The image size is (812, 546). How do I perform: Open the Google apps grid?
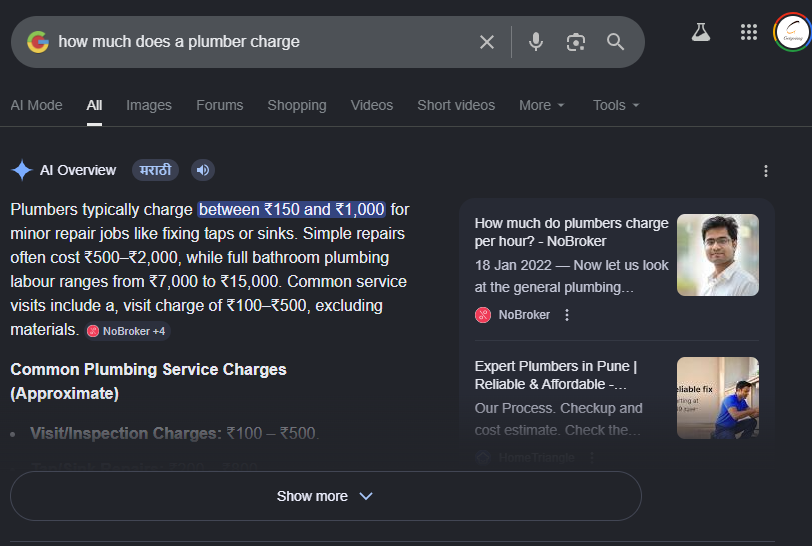748,32
